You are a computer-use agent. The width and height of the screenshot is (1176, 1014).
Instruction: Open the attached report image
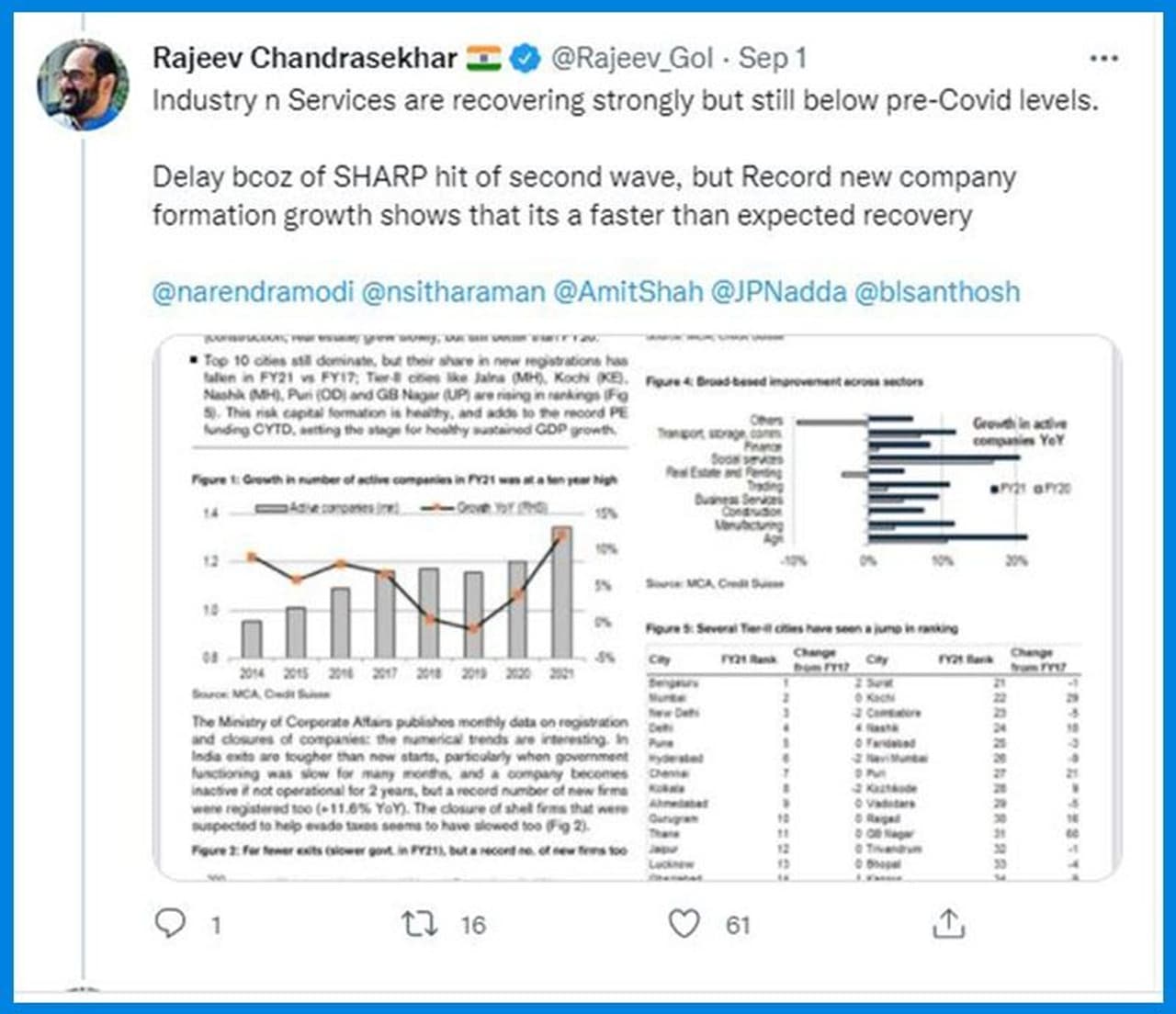636,606
